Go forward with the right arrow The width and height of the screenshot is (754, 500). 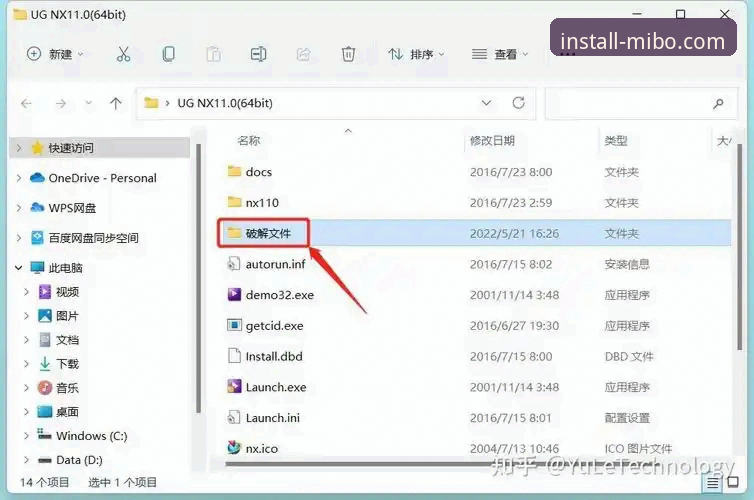tap(61, 103)
